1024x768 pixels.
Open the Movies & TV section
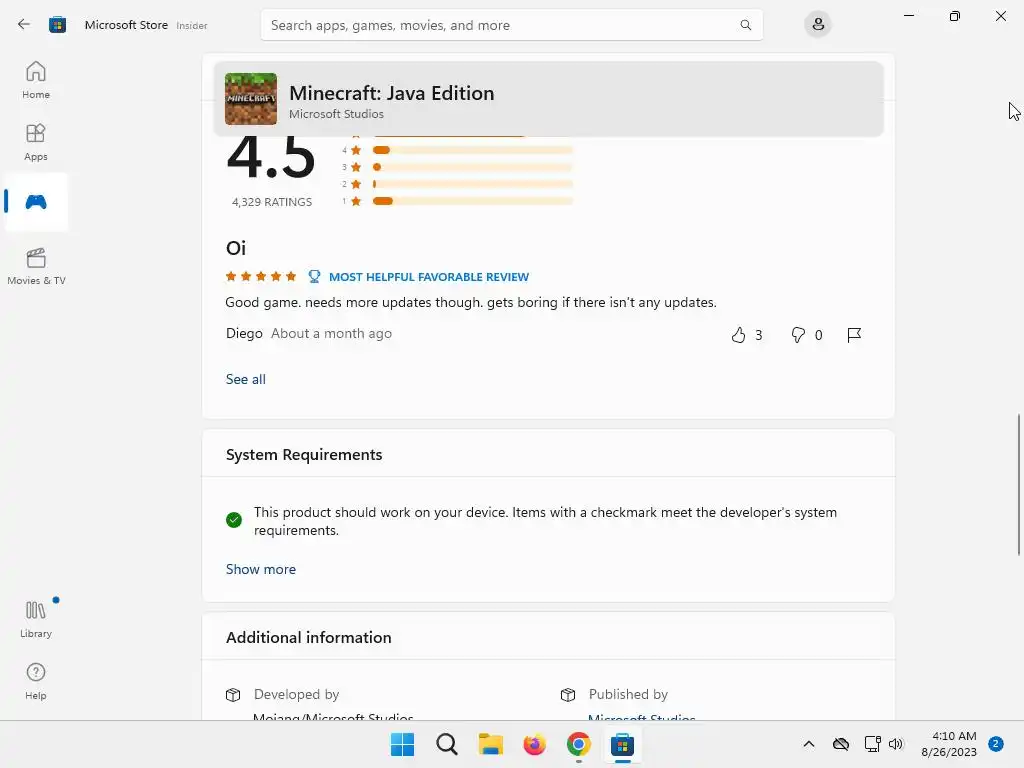(x=36, y=266)
